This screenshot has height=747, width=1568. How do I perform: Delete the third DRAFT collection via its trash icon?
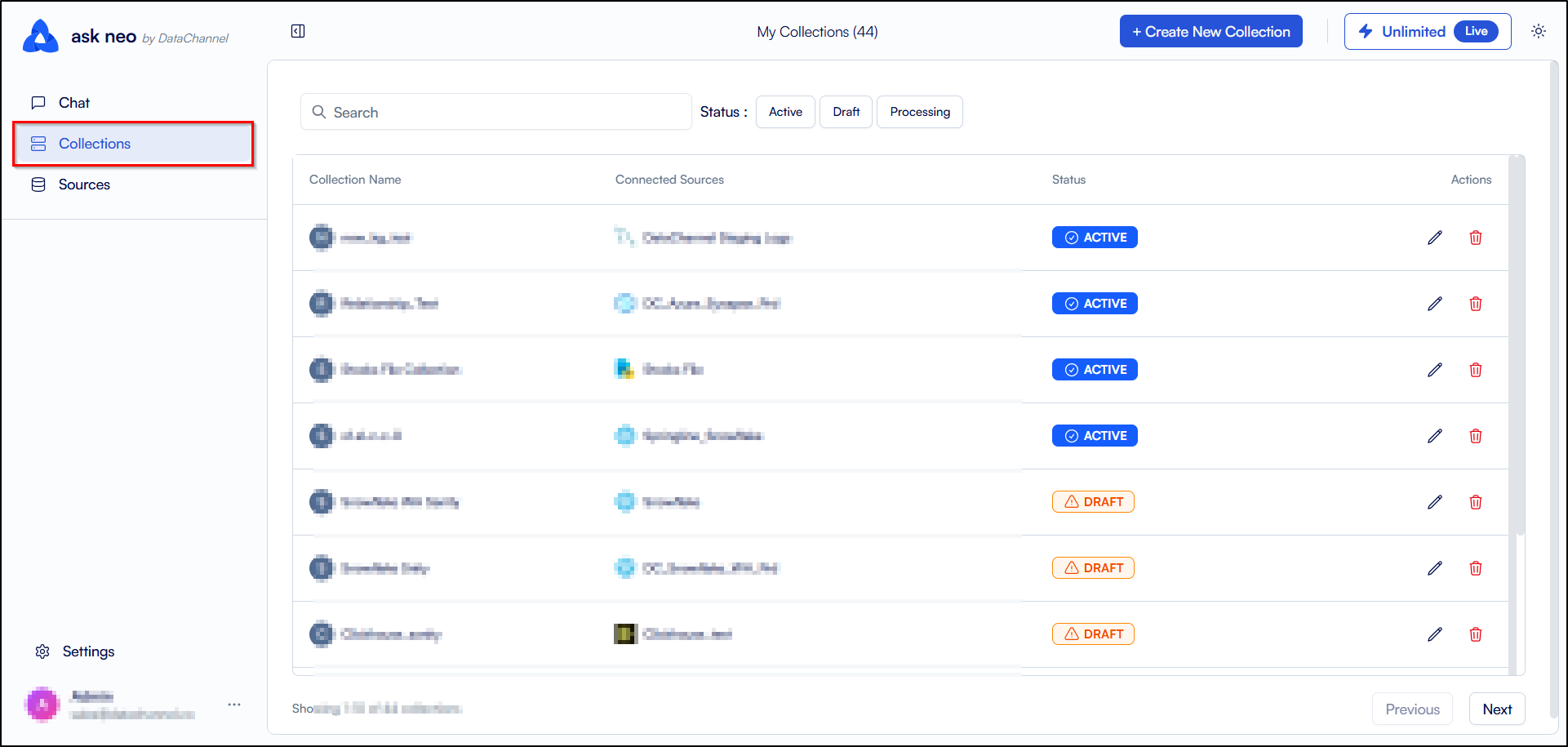(x=1476, y=634)
